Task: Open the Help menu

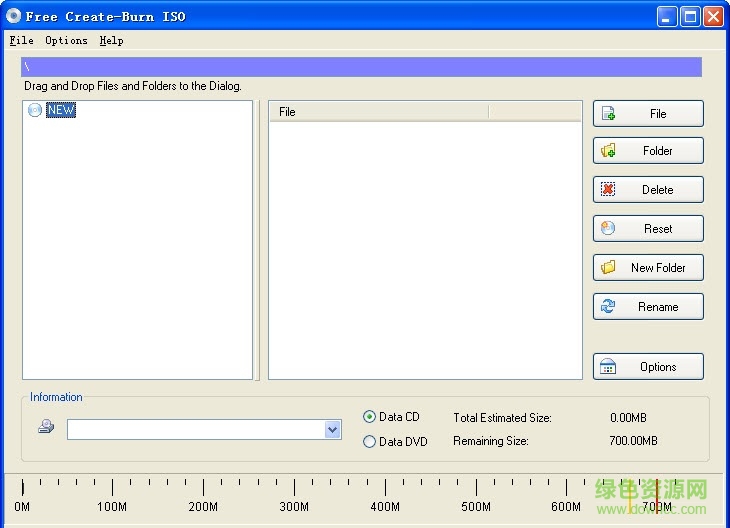Action: coord(111,41)
